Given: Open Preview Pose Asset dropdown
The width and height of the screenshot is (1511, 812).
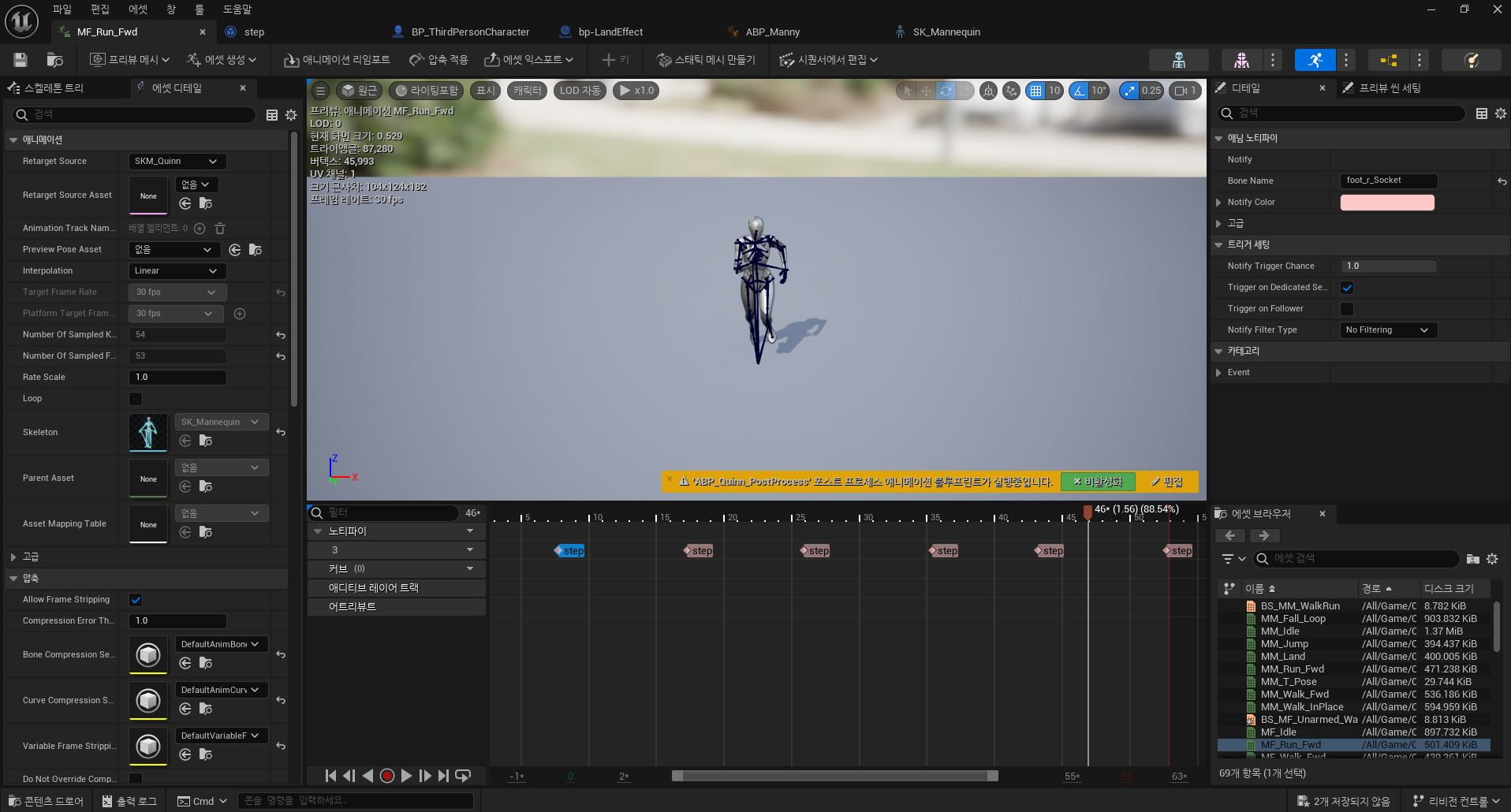Looking at the screenshot, I should click(x=175, y=250).
